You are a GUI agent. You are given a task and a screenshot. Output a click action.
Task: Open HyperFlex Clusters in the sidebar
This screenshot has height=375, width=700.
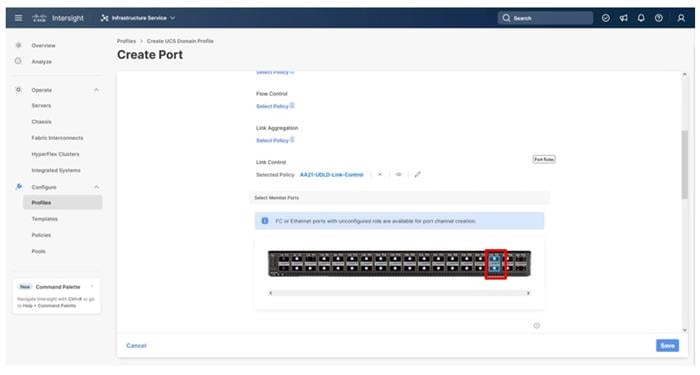point(55,154)
